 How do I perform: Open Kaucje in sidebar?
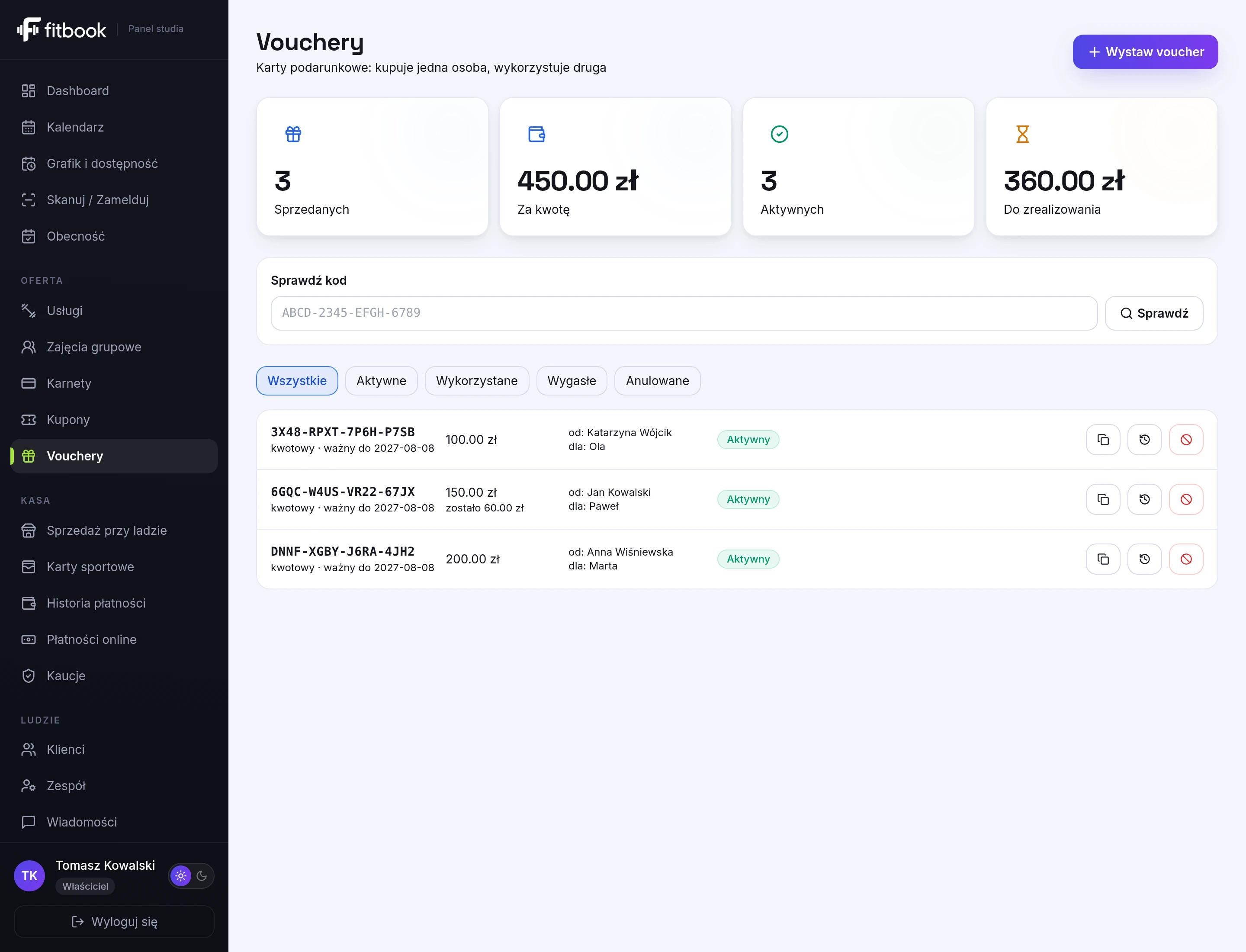coord(114,675)
